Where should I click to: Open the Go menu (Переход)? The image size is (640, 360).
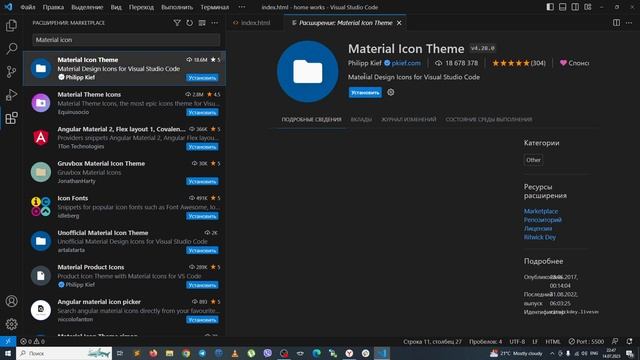(141, 7)
